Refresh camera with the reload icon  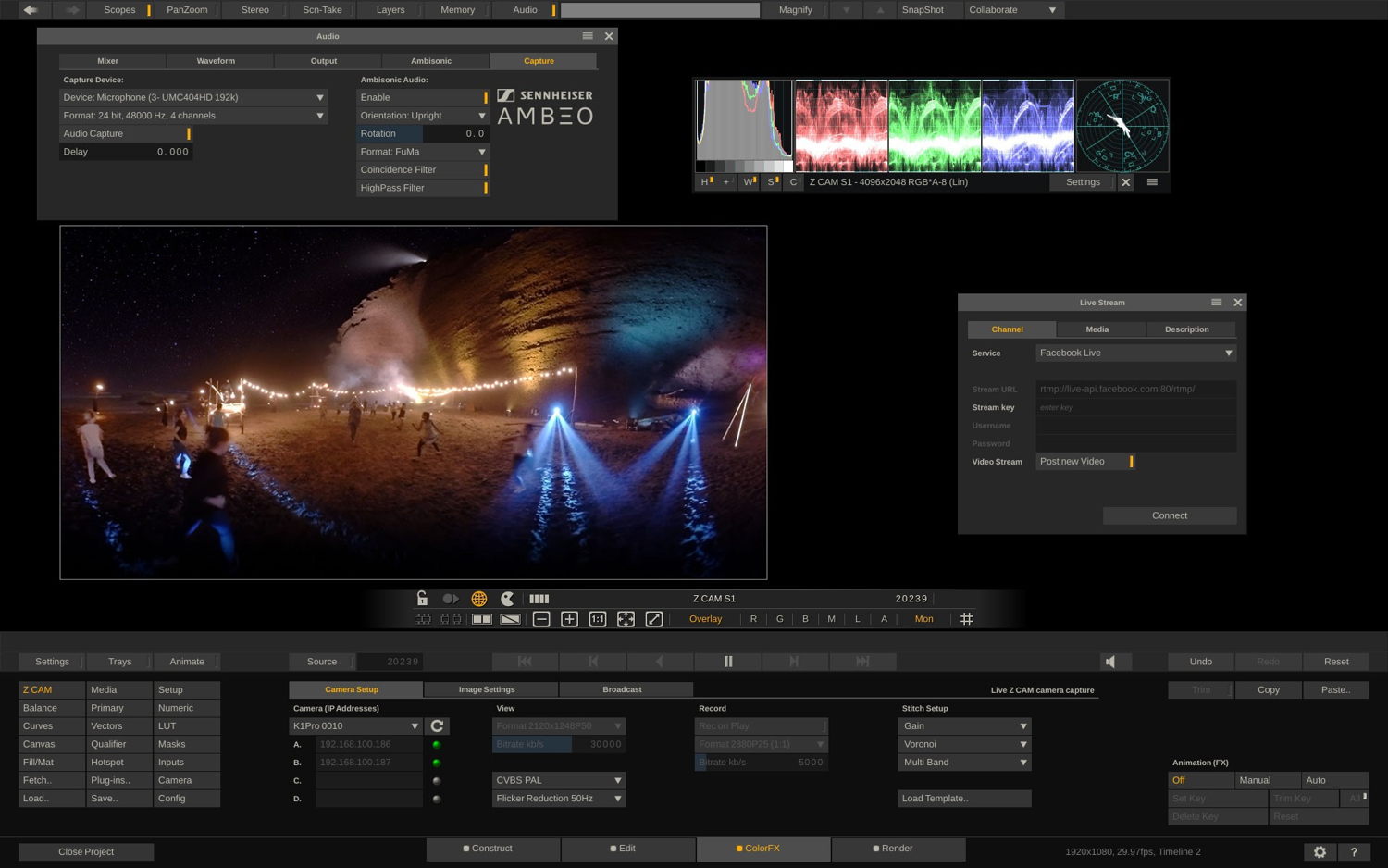(x=438, y=726)
